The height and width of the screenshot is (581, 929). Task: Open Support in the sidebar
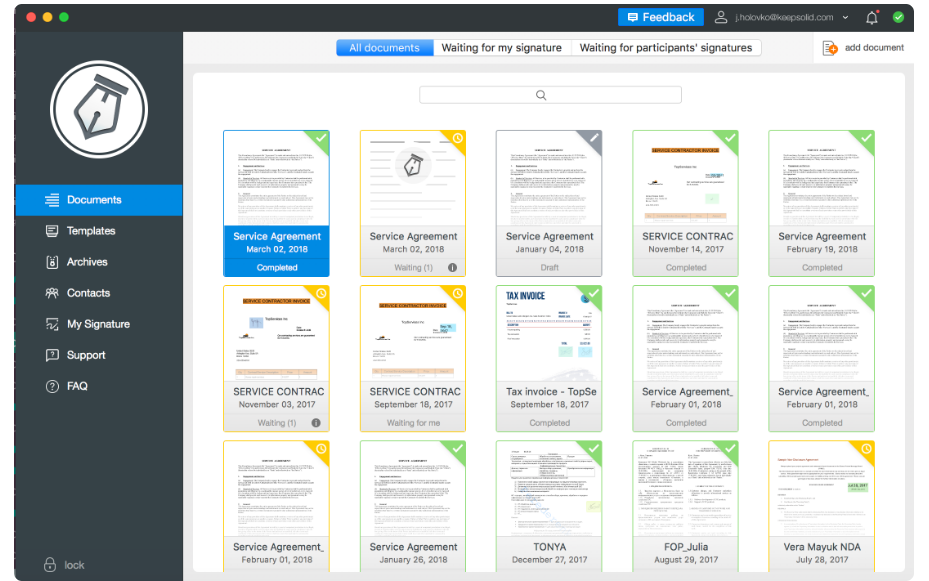click(99, 355)
